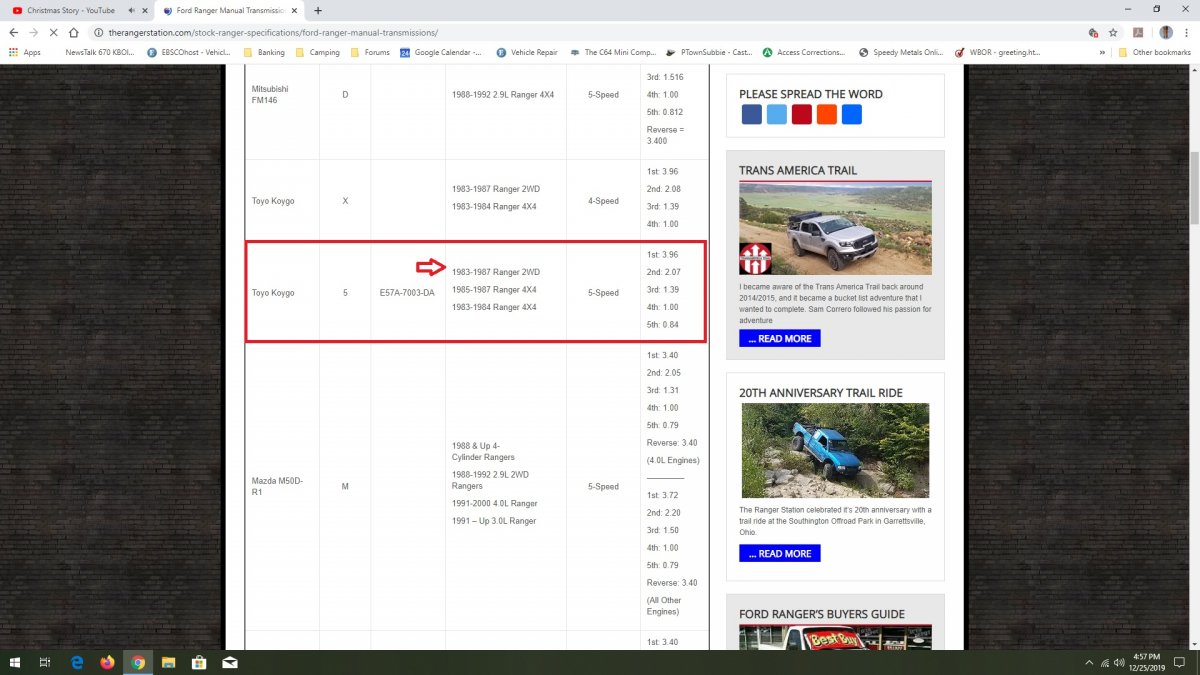Open the Apps bookmarks shortcut
Image resolution: width=1200 pixels, height=675 pixels.
click(25, 52)
